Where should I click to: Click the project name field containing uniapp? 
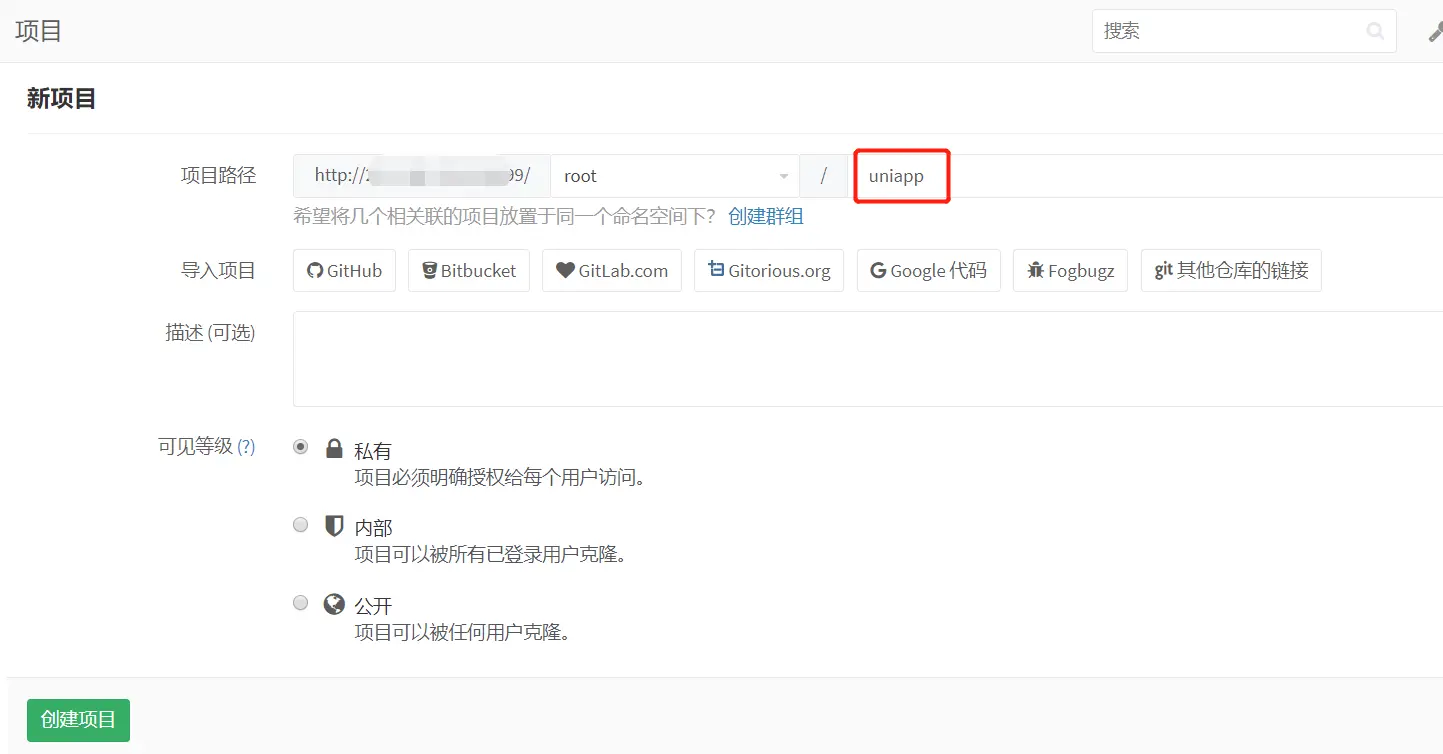pos(1145,176)
